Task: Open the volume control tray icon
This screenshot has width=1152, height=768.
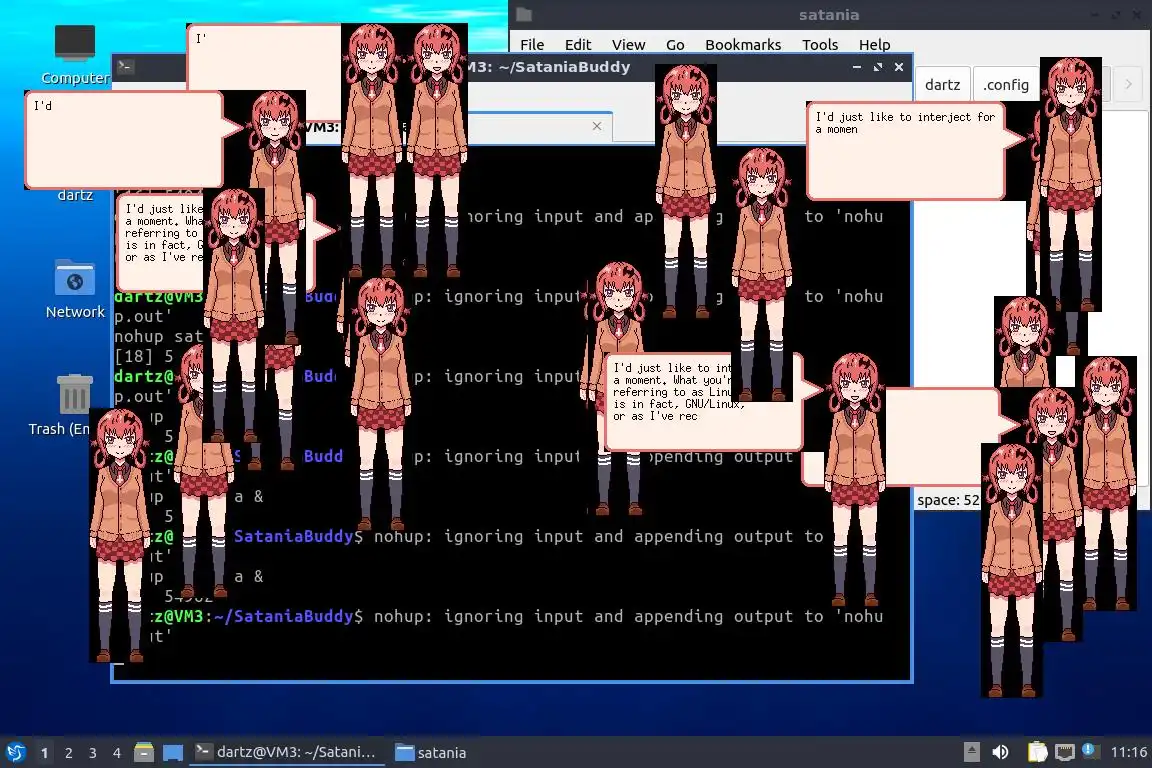Action: [1000, 752]
